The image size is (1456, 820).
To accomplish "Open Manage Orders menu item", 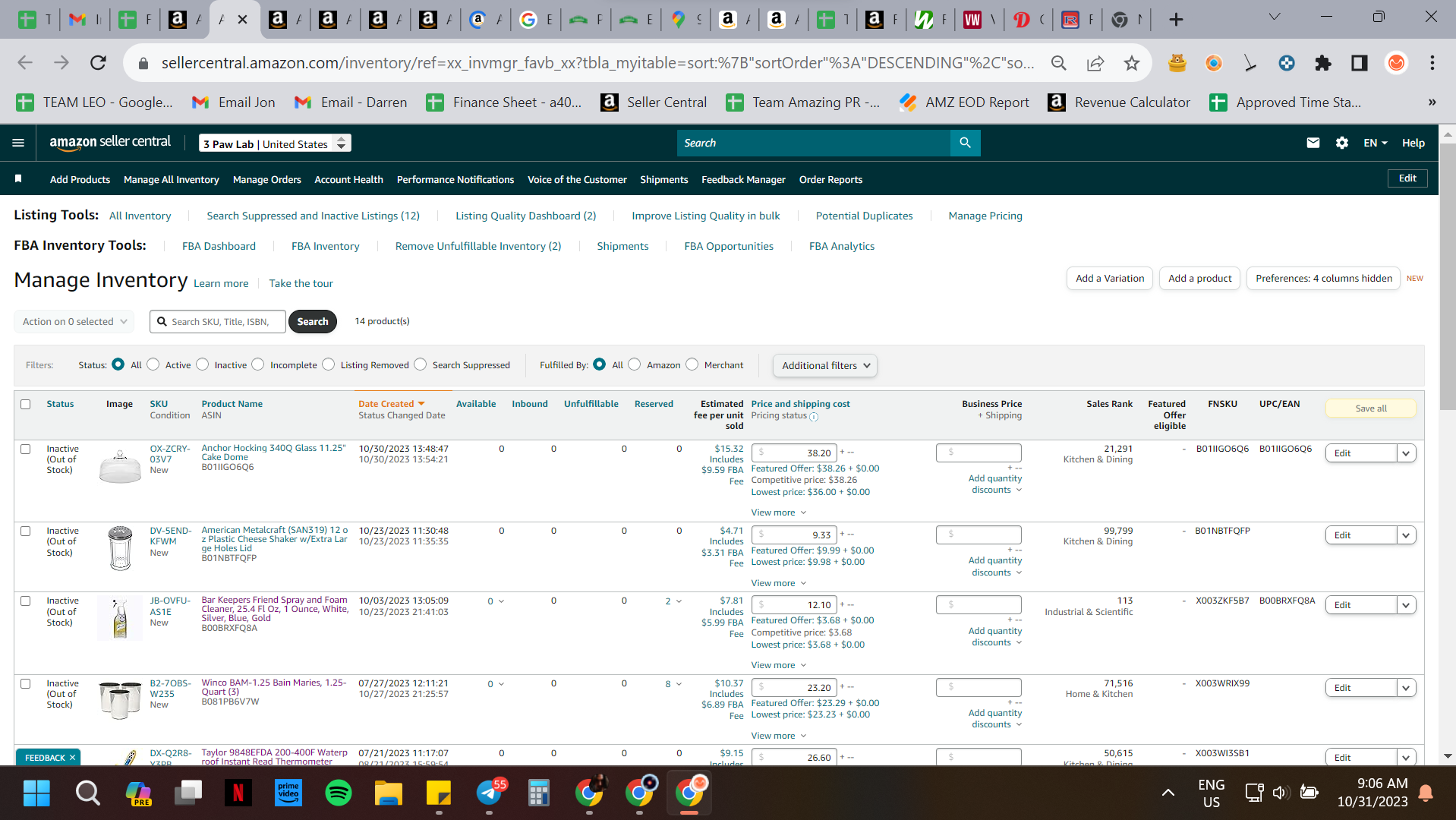I will click(267, 179).
